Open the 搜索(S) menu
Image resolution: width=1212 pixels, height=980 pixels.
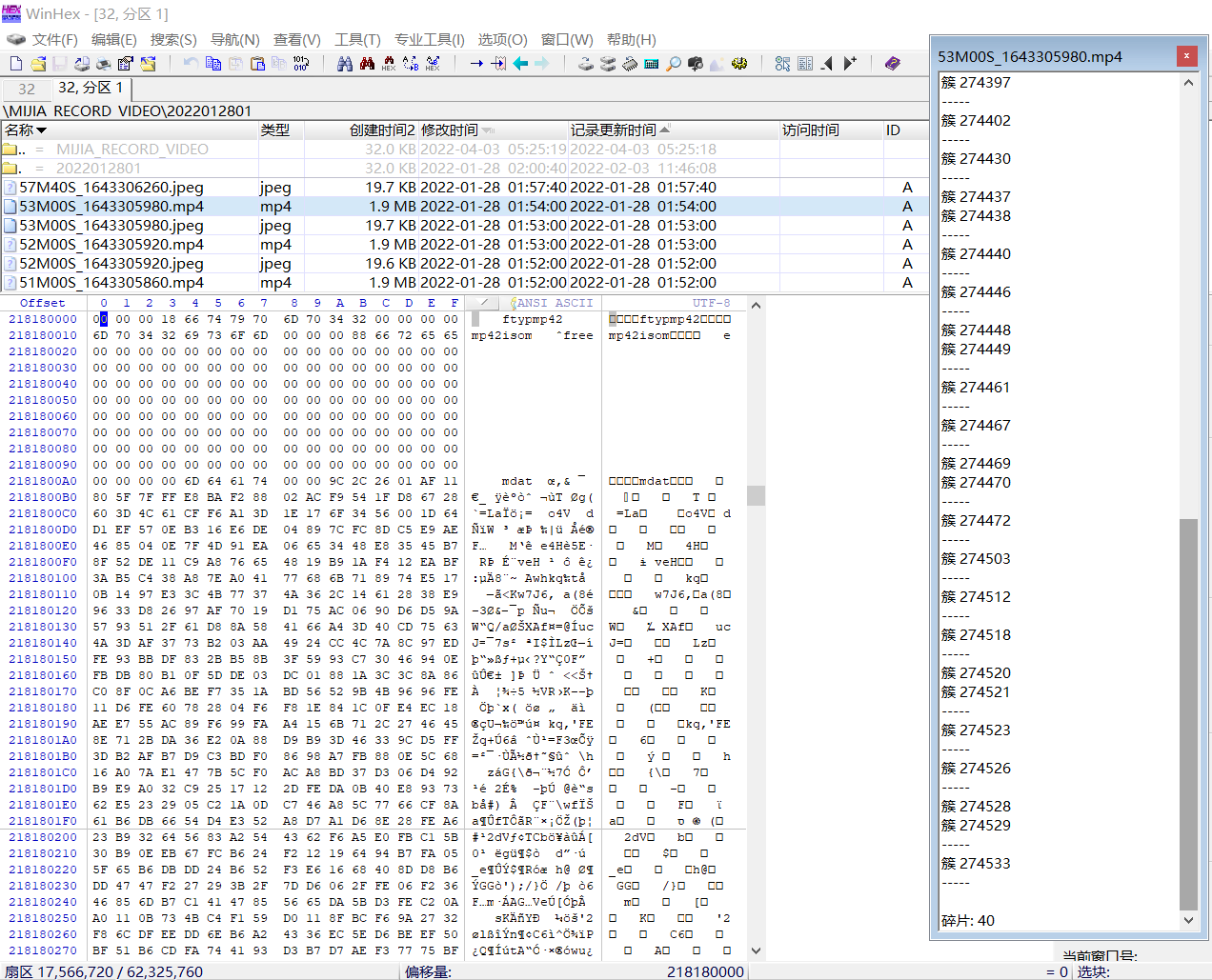pos(173,39)
